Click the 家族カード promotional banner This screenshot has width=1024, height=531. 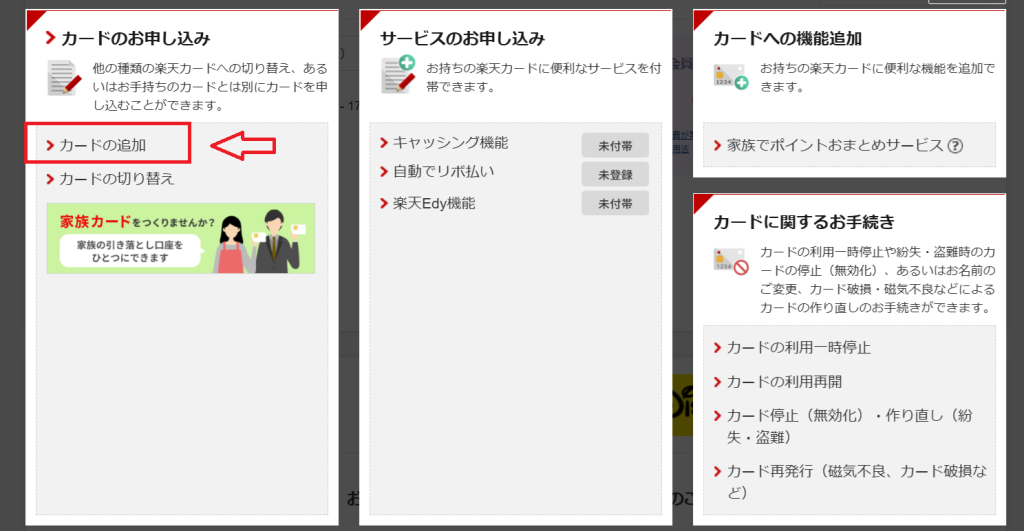tap(181, 238)
